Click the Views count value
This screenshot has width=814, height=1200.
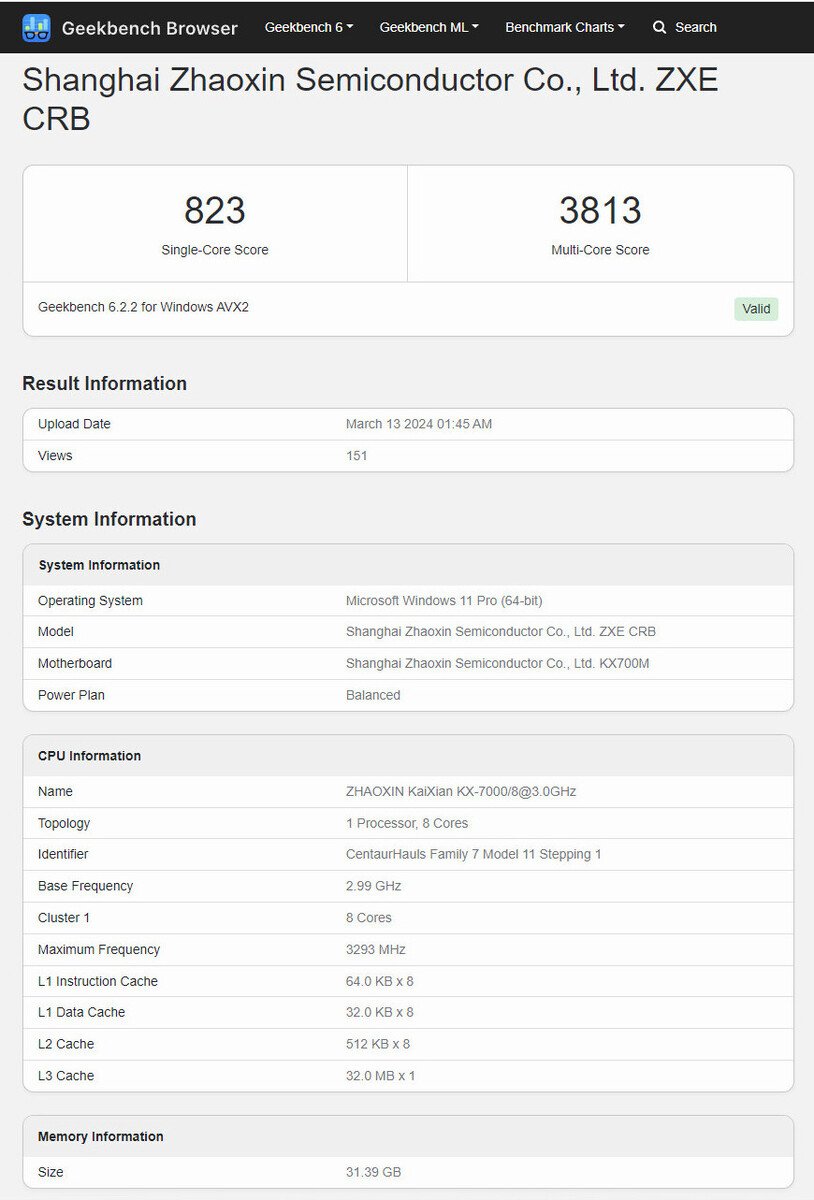tap(357, 455)
